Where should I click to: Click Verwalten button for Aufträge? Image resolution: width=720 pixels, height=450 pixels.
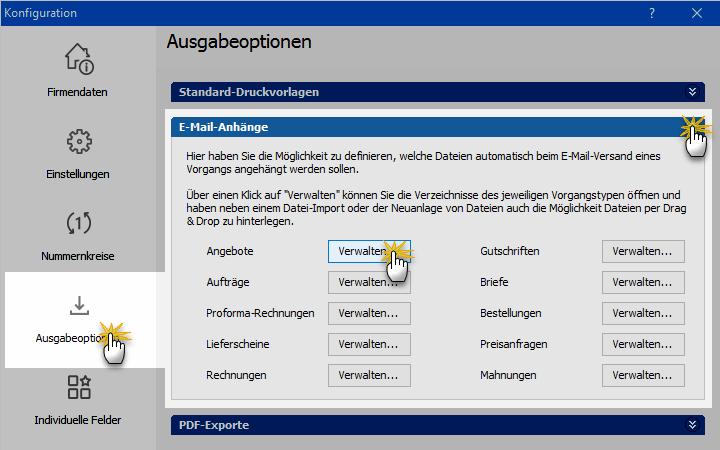coord(368,282)
